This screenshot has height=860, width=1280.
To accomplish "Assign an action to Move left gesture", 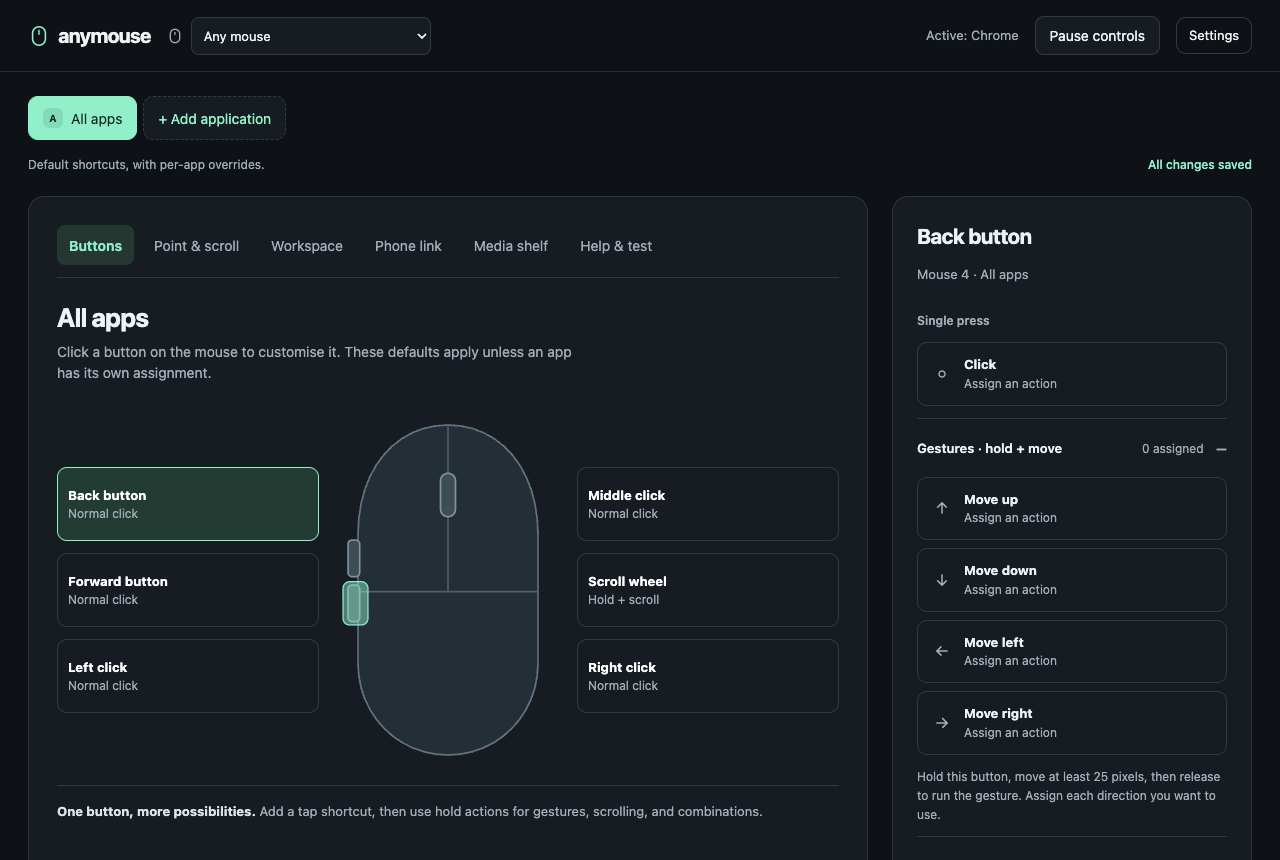I will [x=1072, y=651].
